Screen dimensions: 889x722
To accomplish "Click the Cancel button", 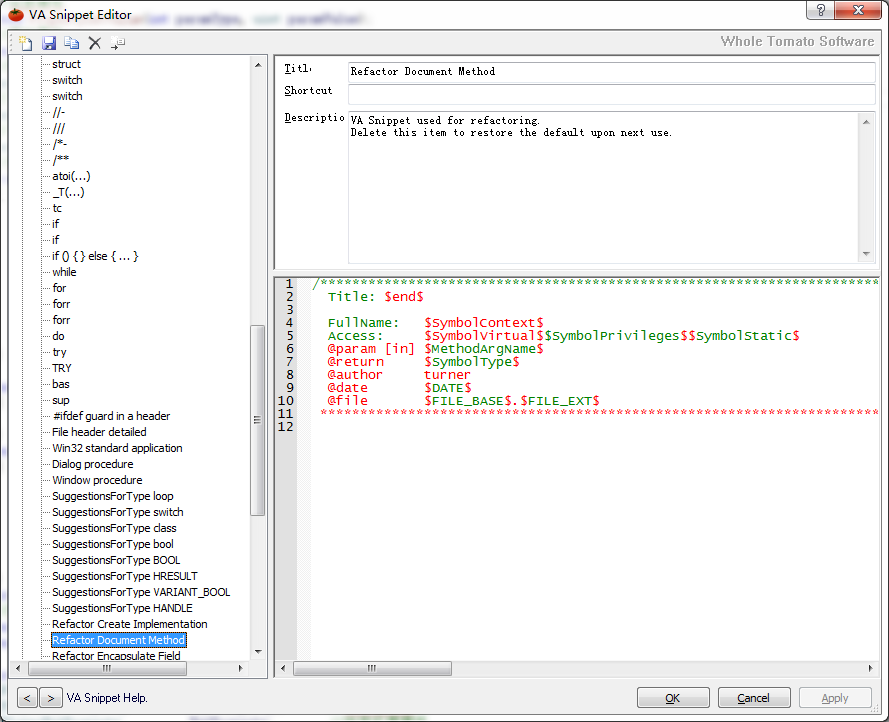I will click(x=753, y=698).
